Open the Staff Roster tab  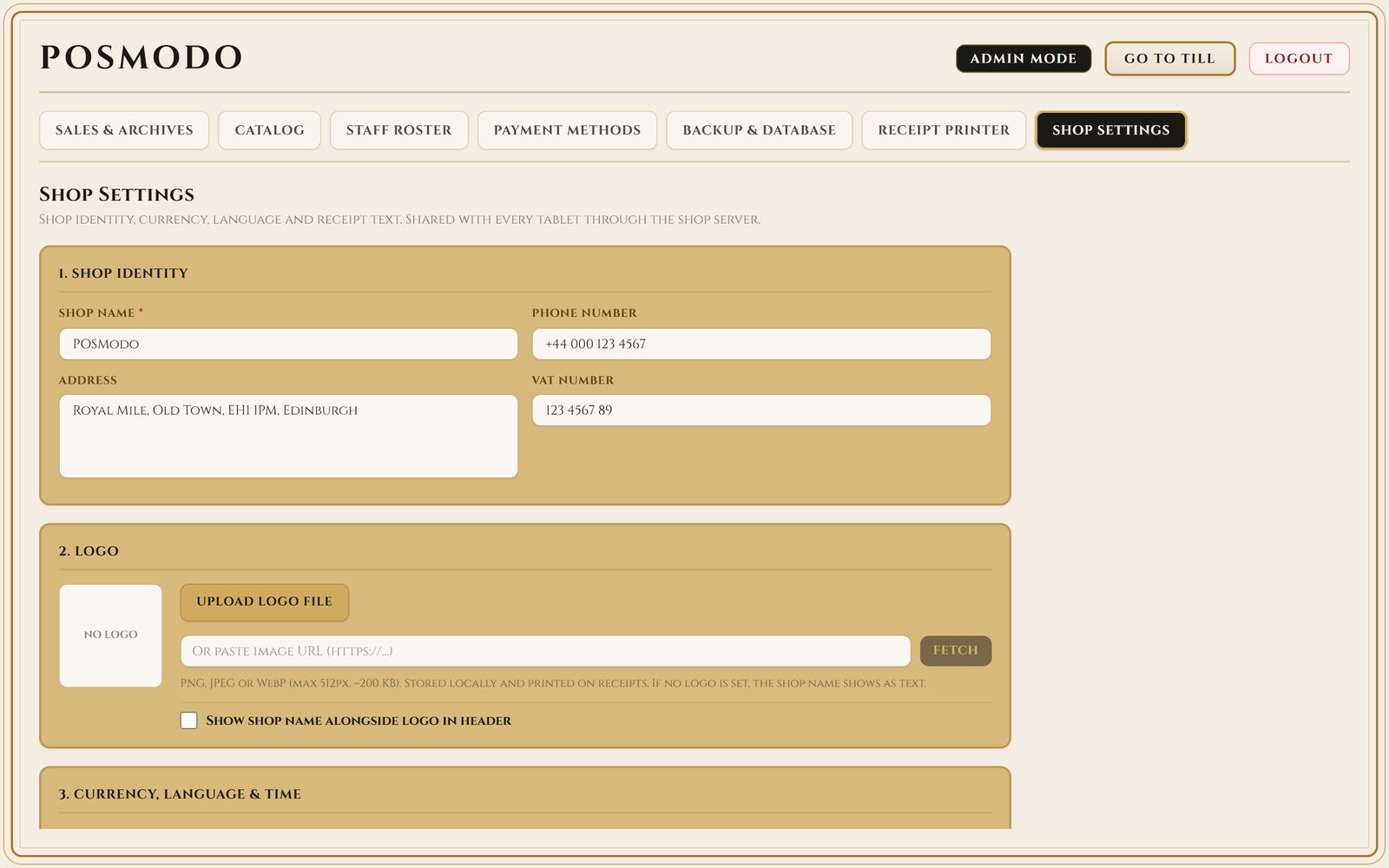pos(399,130)
